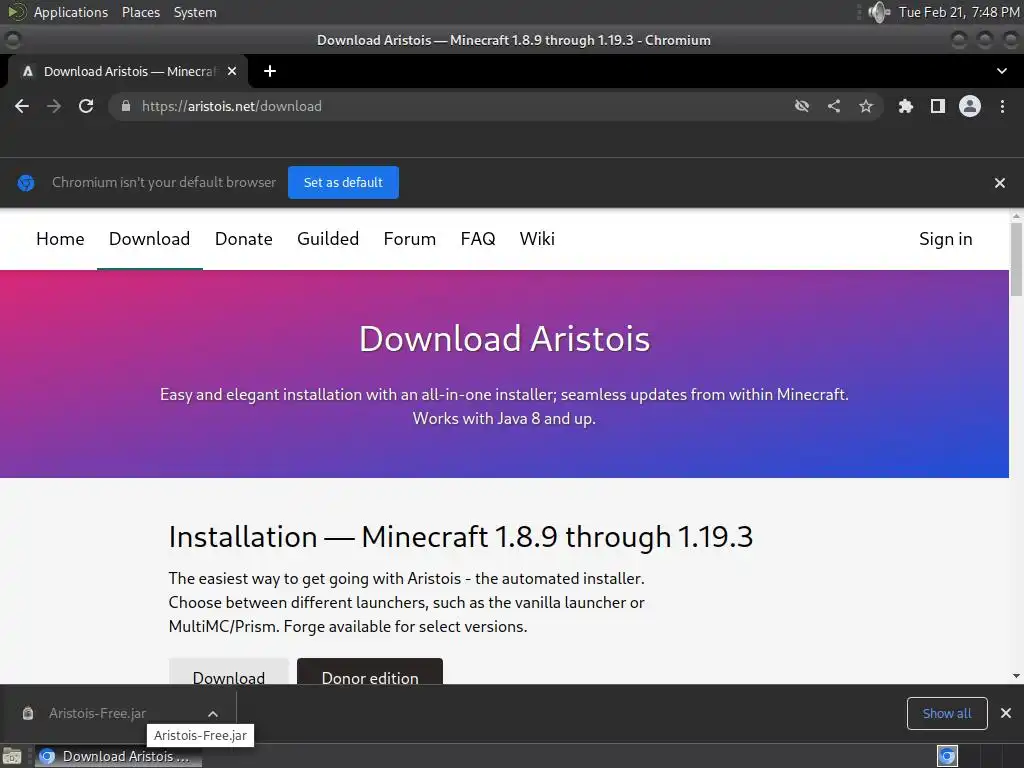Viewport: 1024px width, 768px height.
Task: Open the Aristois-Free.jar downloaded file
Action: (x=97, y=713)
